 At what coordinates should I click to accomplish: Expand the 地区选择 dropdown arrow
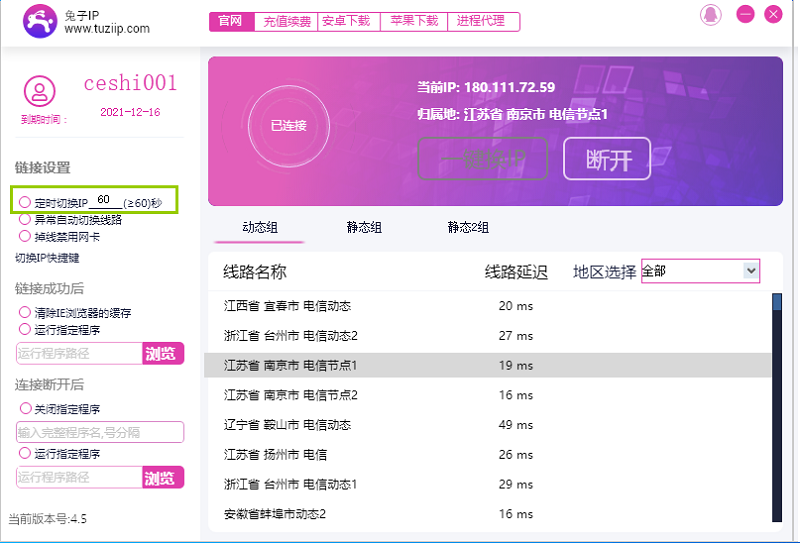[751, 271]
